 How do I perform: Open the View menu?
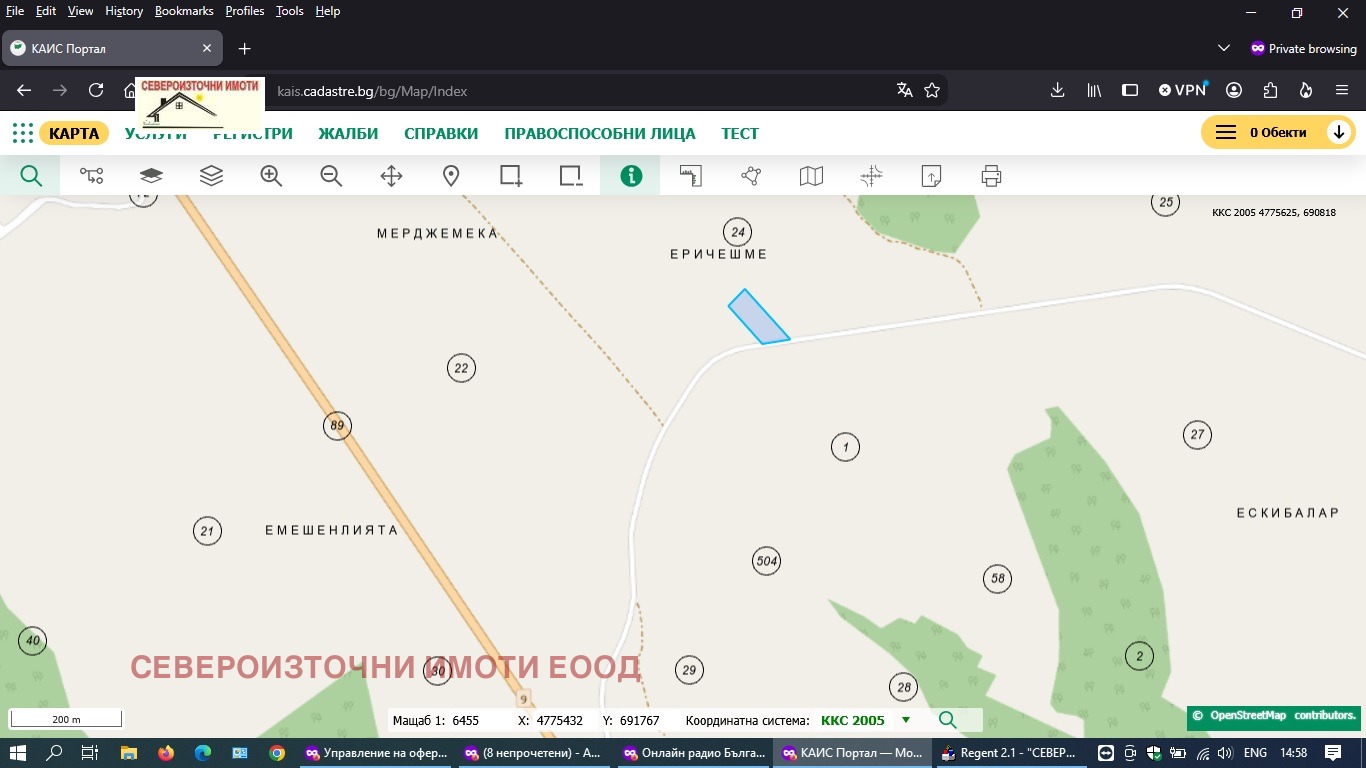pyautogui.click(x=81, y=11)
